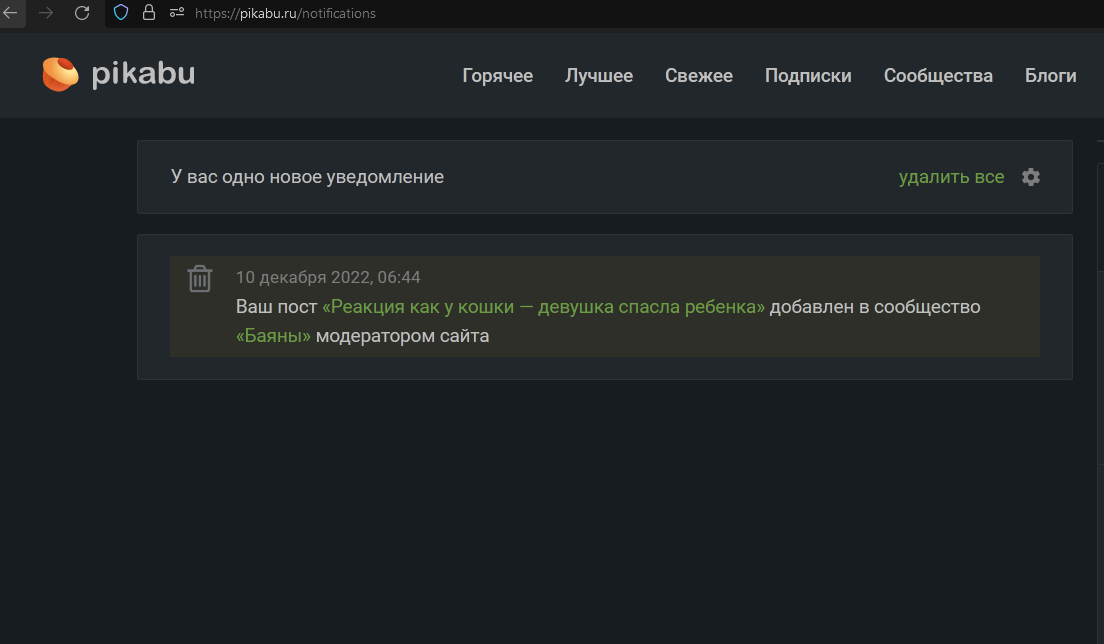1104x644 pixels.
Task: Click the padlock site security icon
Action: [149, 13]
